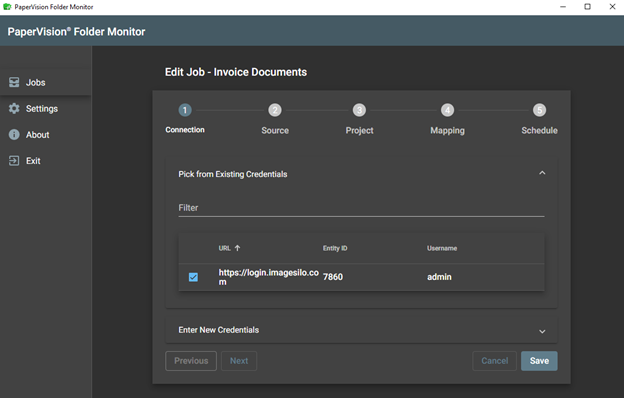
Task: Select step 5 Schedule circle
Action: pos(540,110)
